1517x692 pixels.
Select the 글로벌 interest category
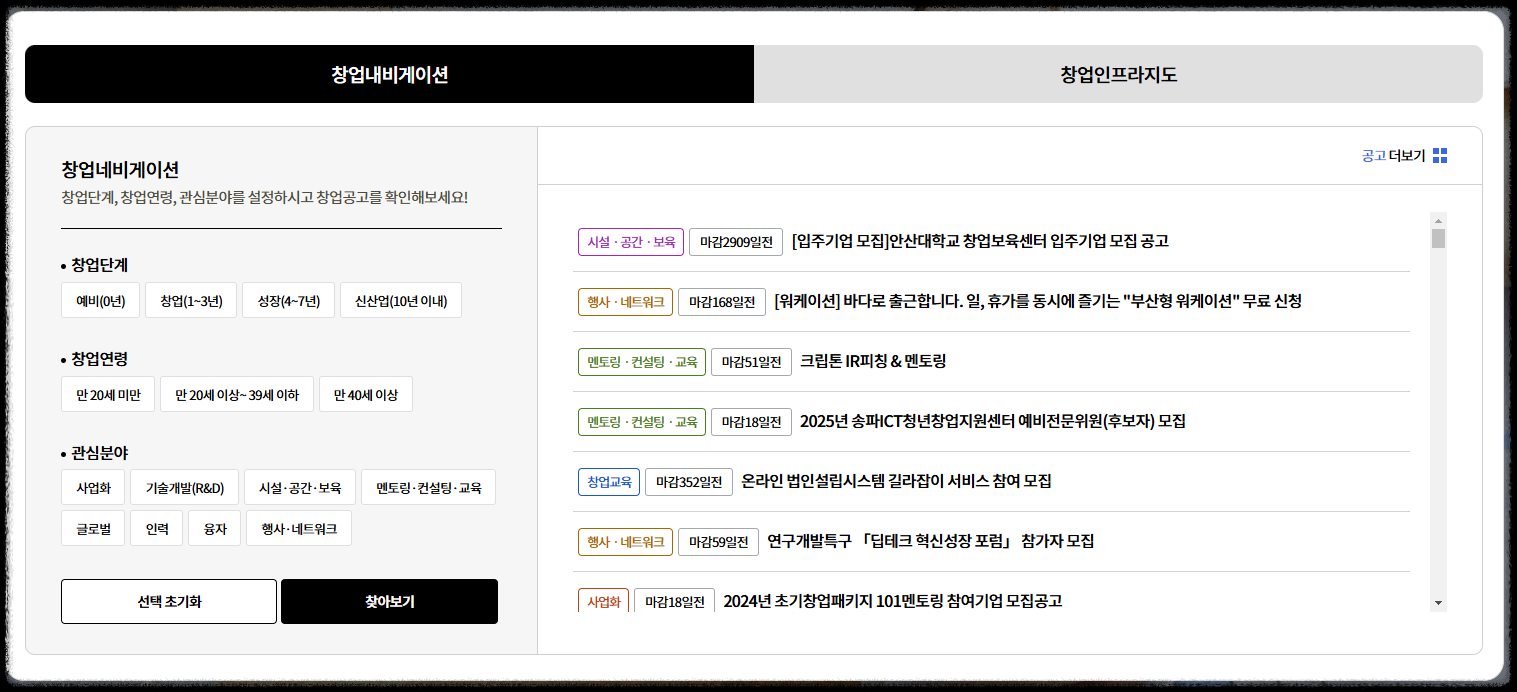click(x=92, y=527)
